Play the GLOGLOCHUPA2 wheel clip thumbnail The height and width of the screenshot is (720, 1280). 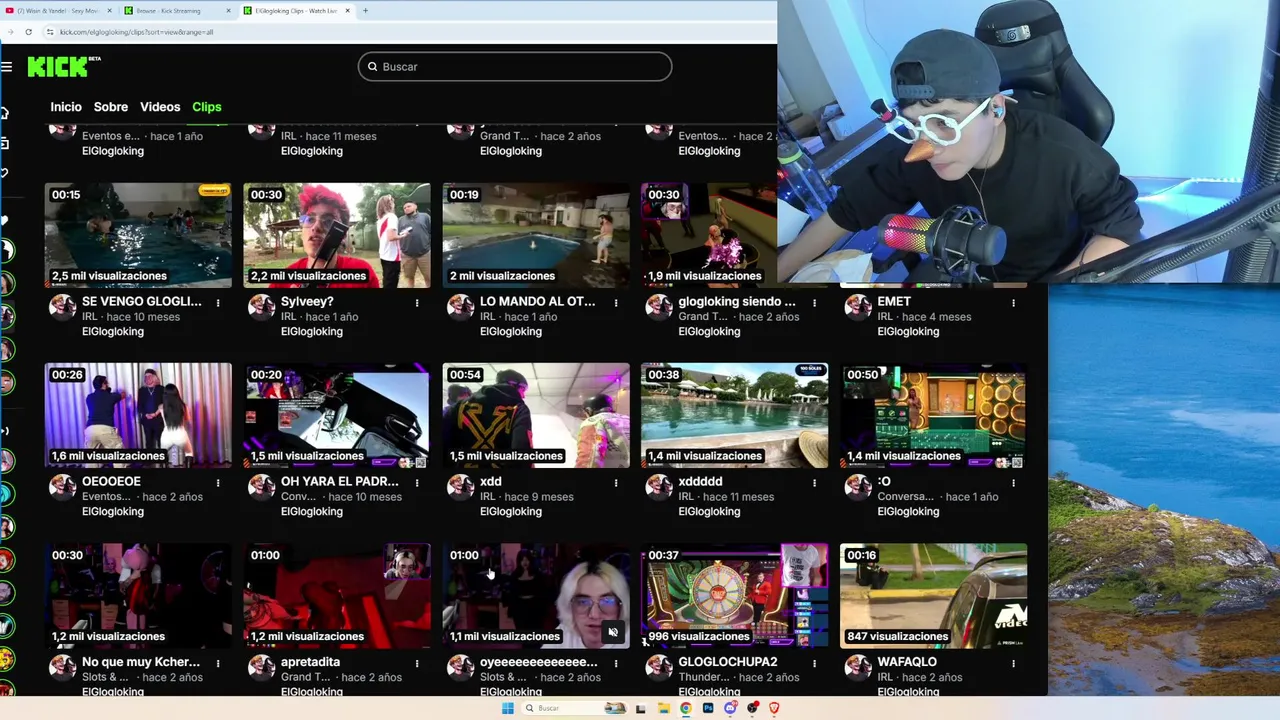click(x=735, y=596)
